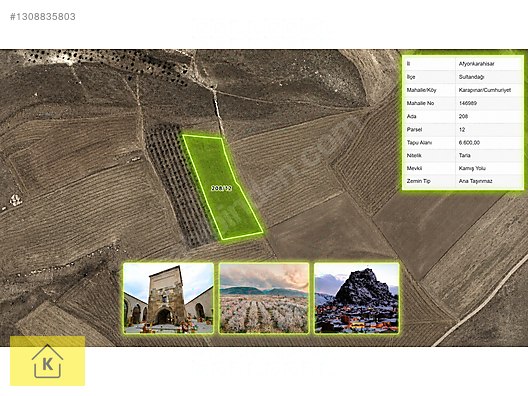Click the 'İlçe' row label
Viewport: 528px width, 396px height.
click(411, 77)
